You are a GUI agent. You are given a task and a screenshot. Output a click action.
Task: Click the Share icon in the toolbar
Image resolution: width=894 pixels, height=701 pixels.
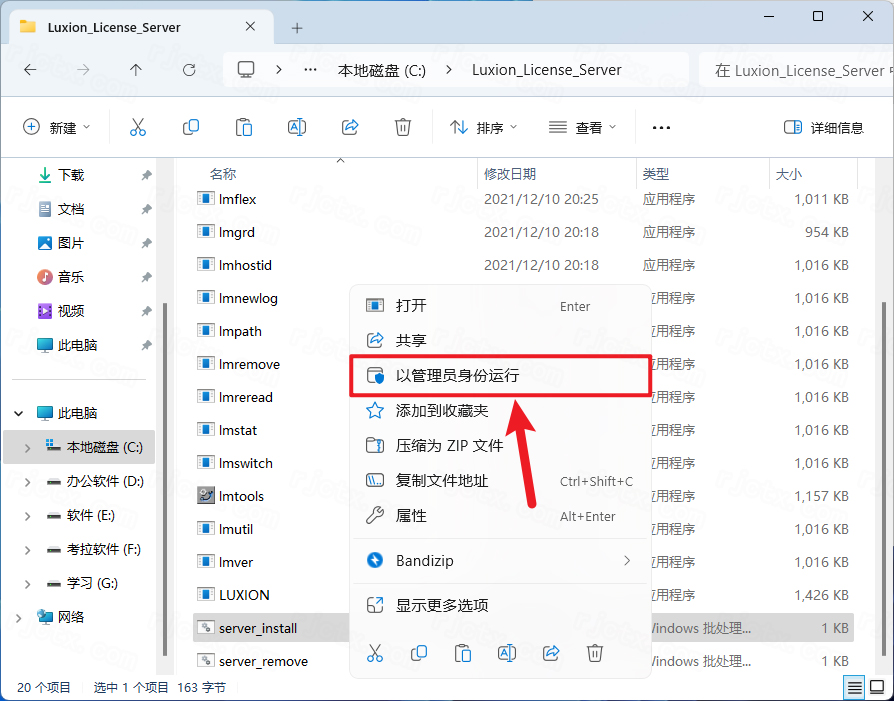350,127
